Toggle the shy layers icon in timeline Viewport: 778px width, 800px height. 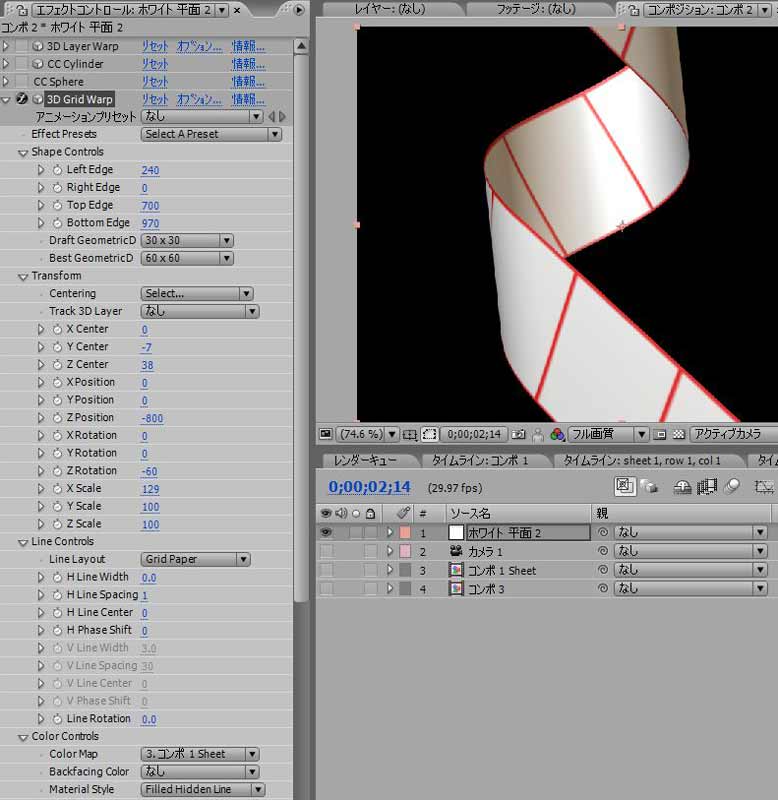pyautogui.click(x=682, y=487)
